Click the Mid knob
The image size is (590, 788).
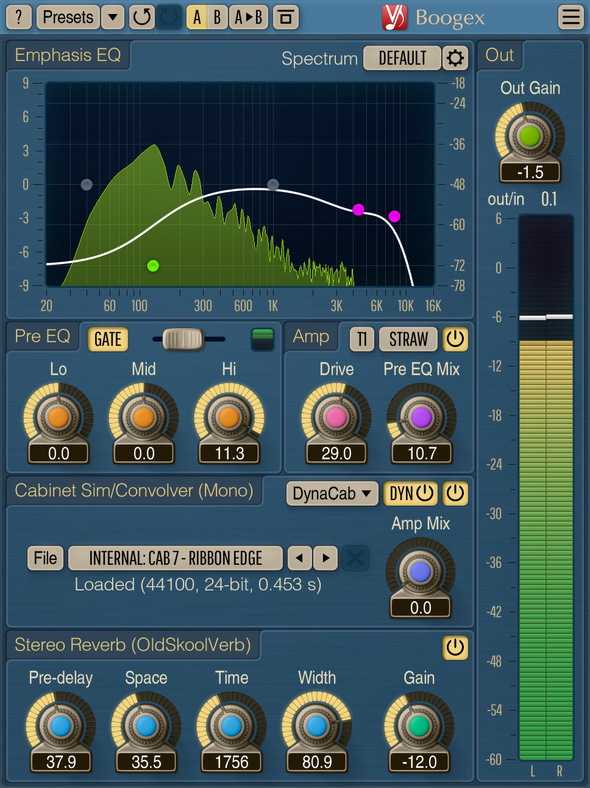[x=144, y=418]
